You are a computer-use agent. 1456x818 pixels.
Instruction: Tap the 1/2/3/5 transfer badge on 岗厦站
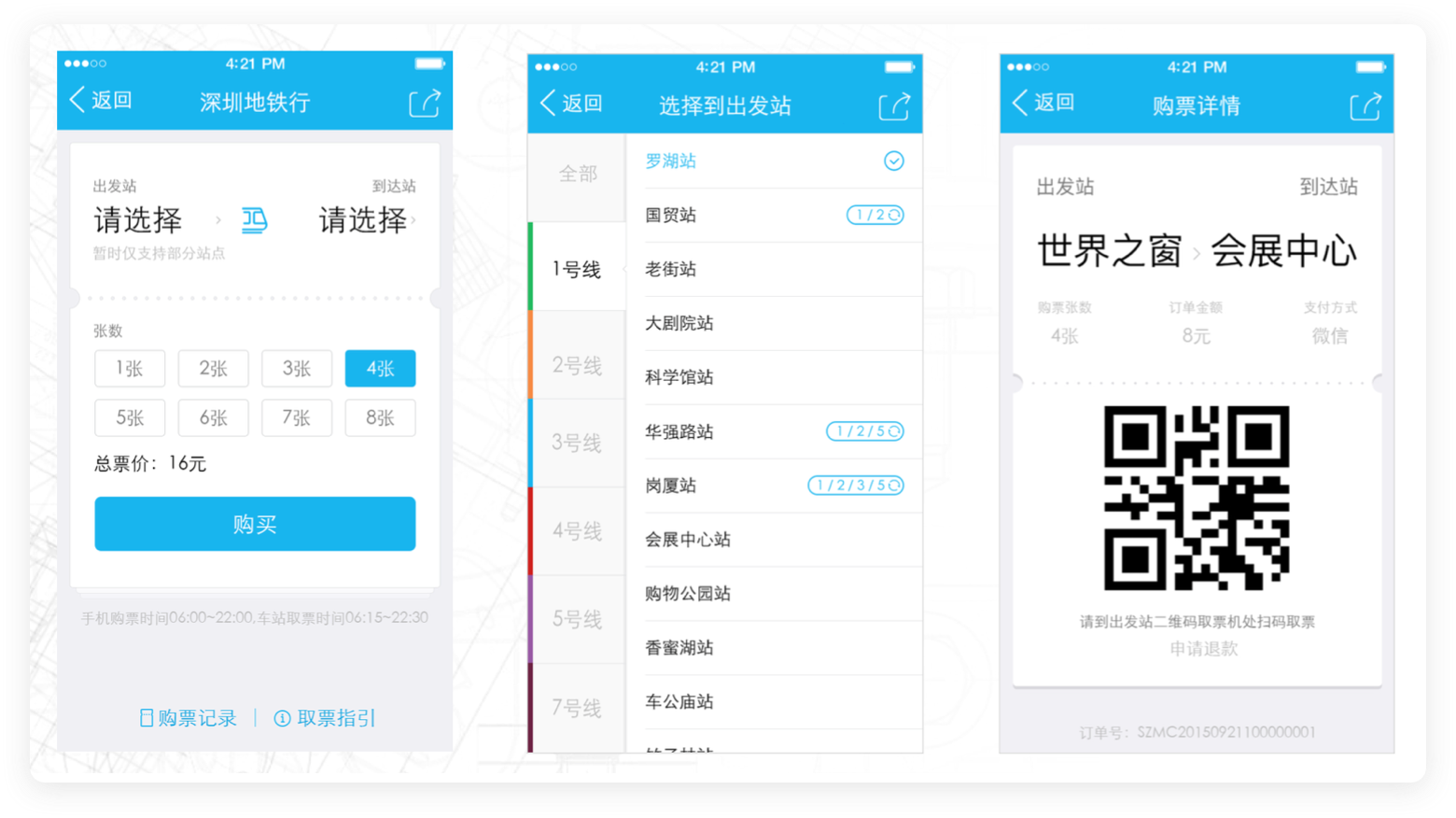[x=856, y=486]
